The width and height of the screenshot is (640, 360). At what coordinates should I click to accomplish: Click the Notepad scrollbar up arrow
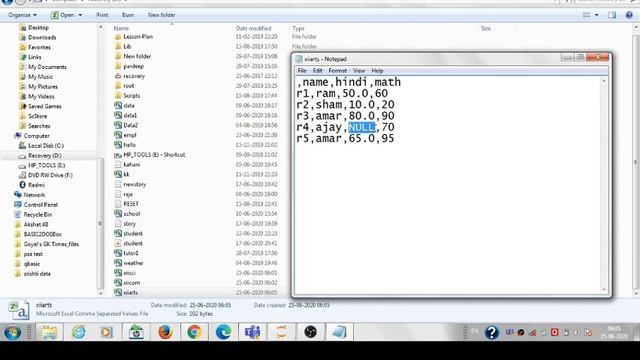tap(604, 81)
